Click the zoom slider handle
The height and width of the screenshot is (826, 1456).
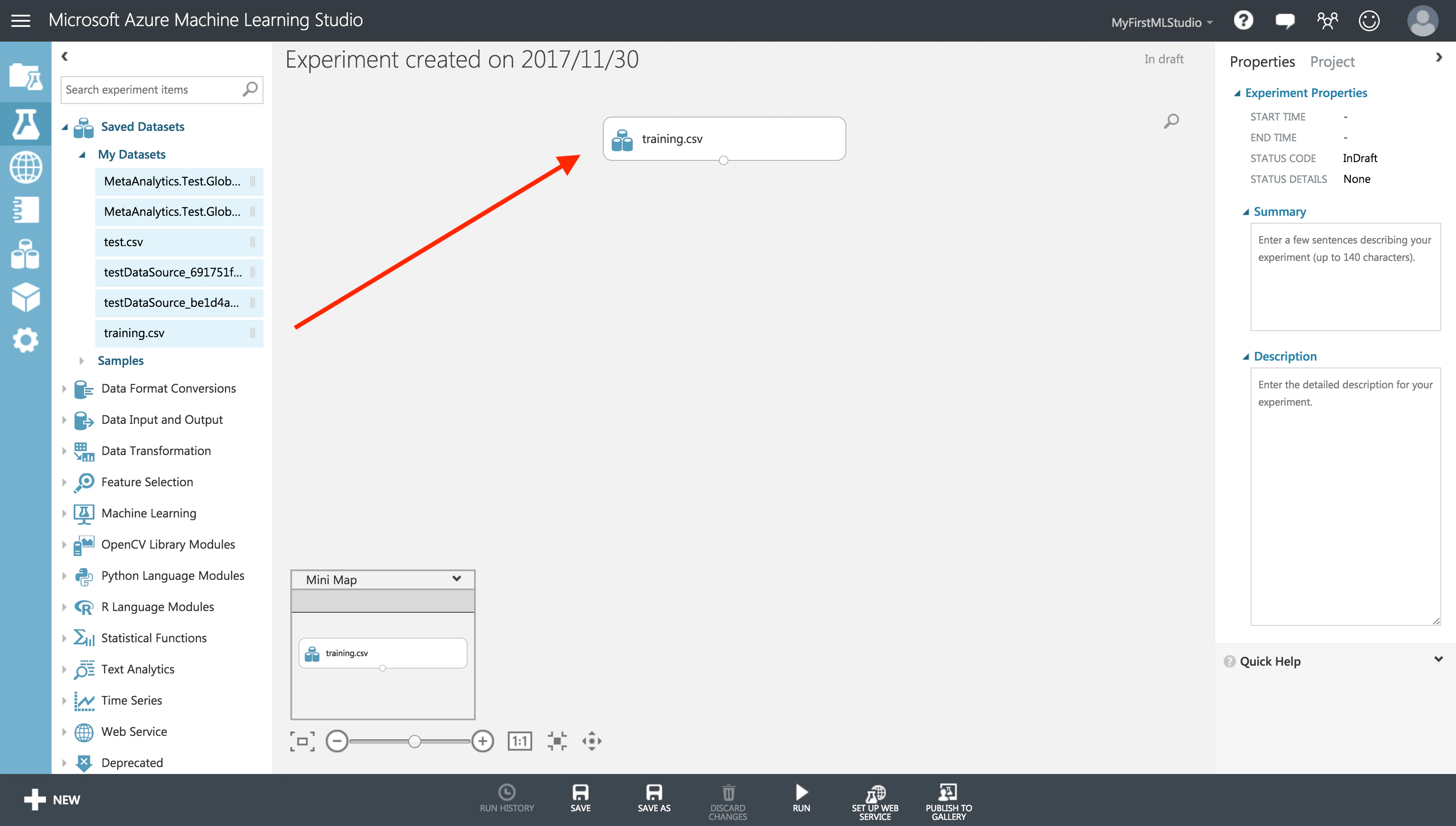click(415, 741)
